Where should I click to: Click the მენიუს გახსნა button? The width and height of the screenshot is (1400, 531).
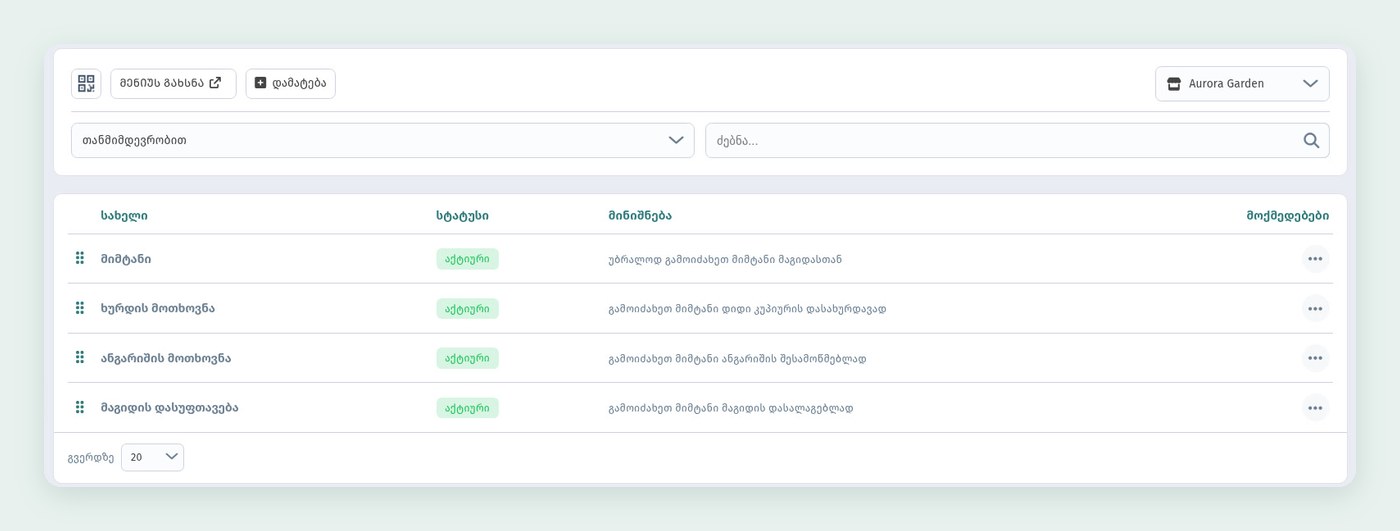(173, 84)
